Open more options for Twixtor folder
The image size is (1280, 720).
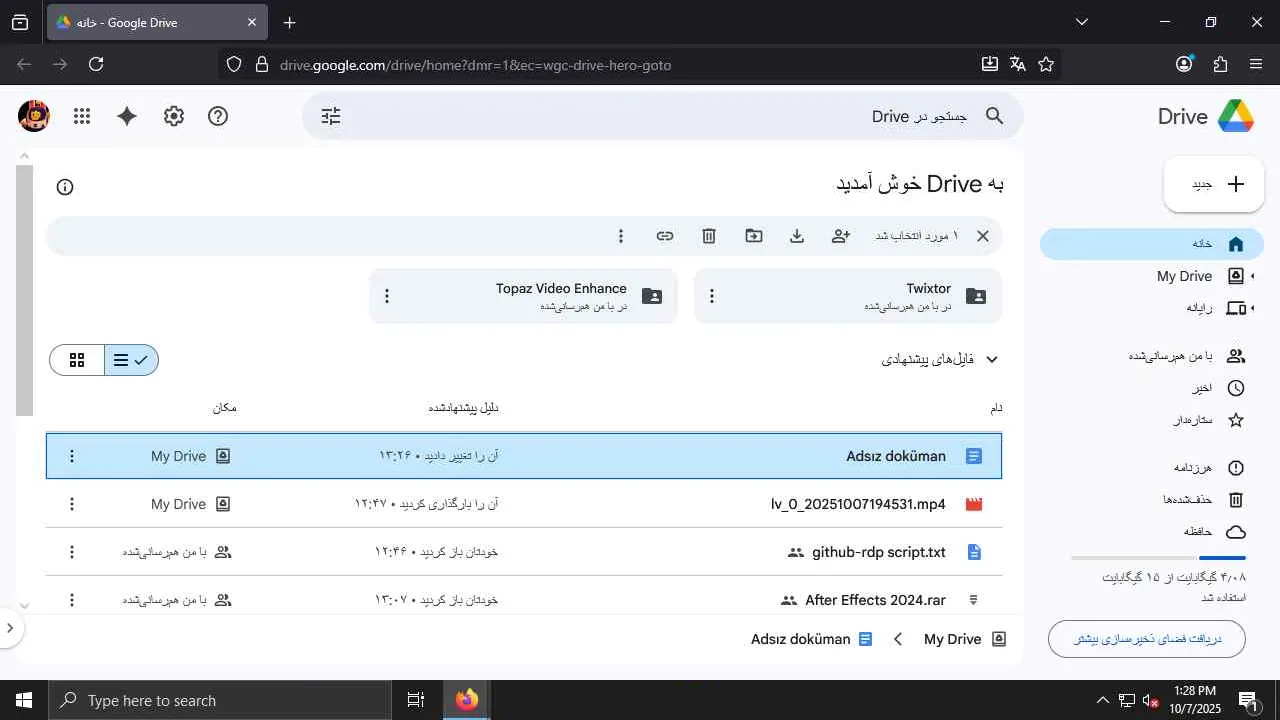click(x=712, y=296)
